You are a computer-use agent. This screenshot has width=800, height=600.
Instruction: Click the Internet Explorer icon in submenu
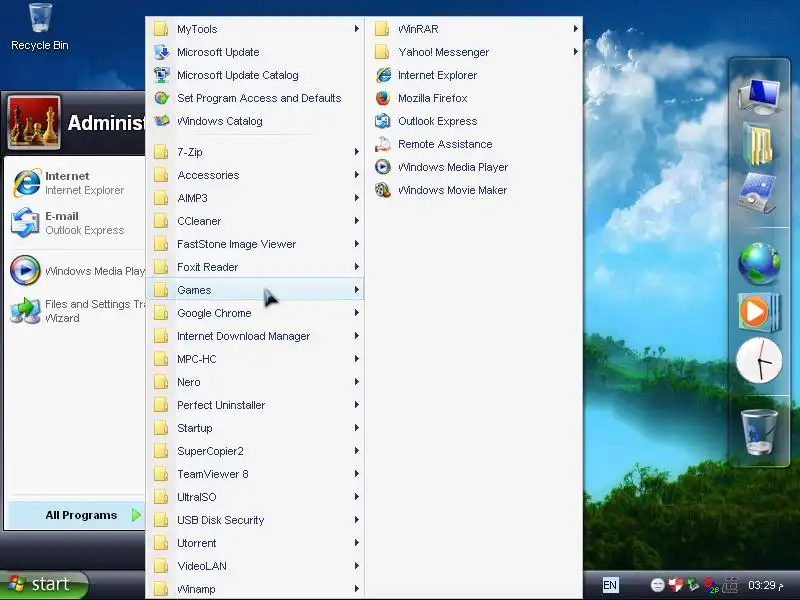click(x=383, y=75)
